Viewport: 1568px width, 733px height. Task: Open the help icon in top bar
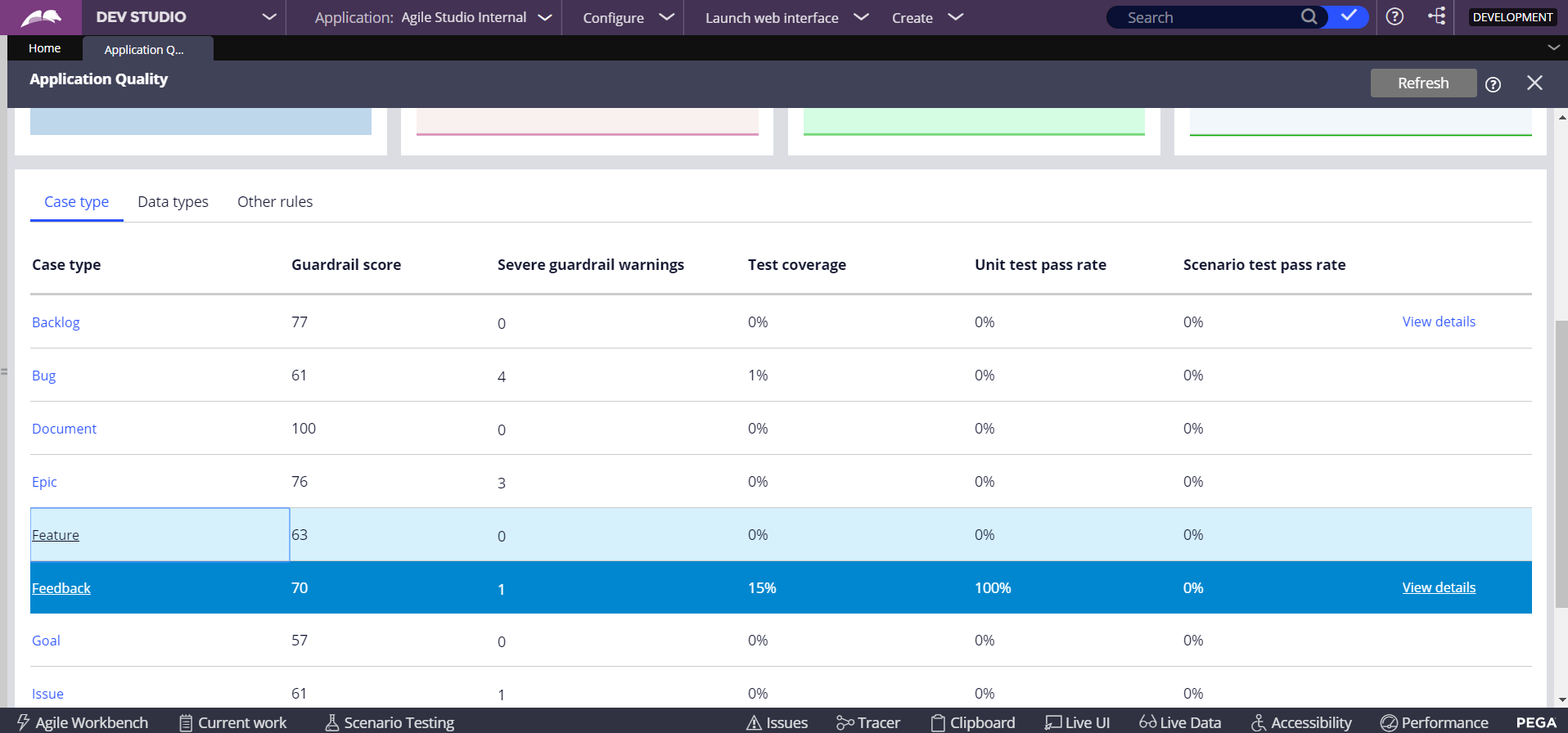[x=1395, y=16]
